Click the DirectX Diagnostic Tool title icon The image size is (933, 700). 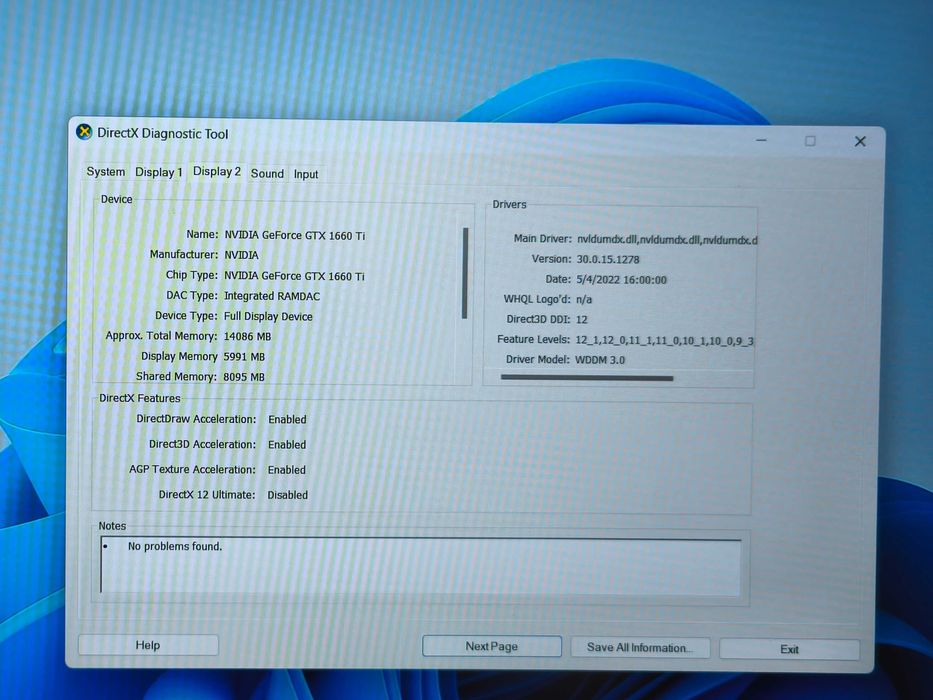[84, 132]
